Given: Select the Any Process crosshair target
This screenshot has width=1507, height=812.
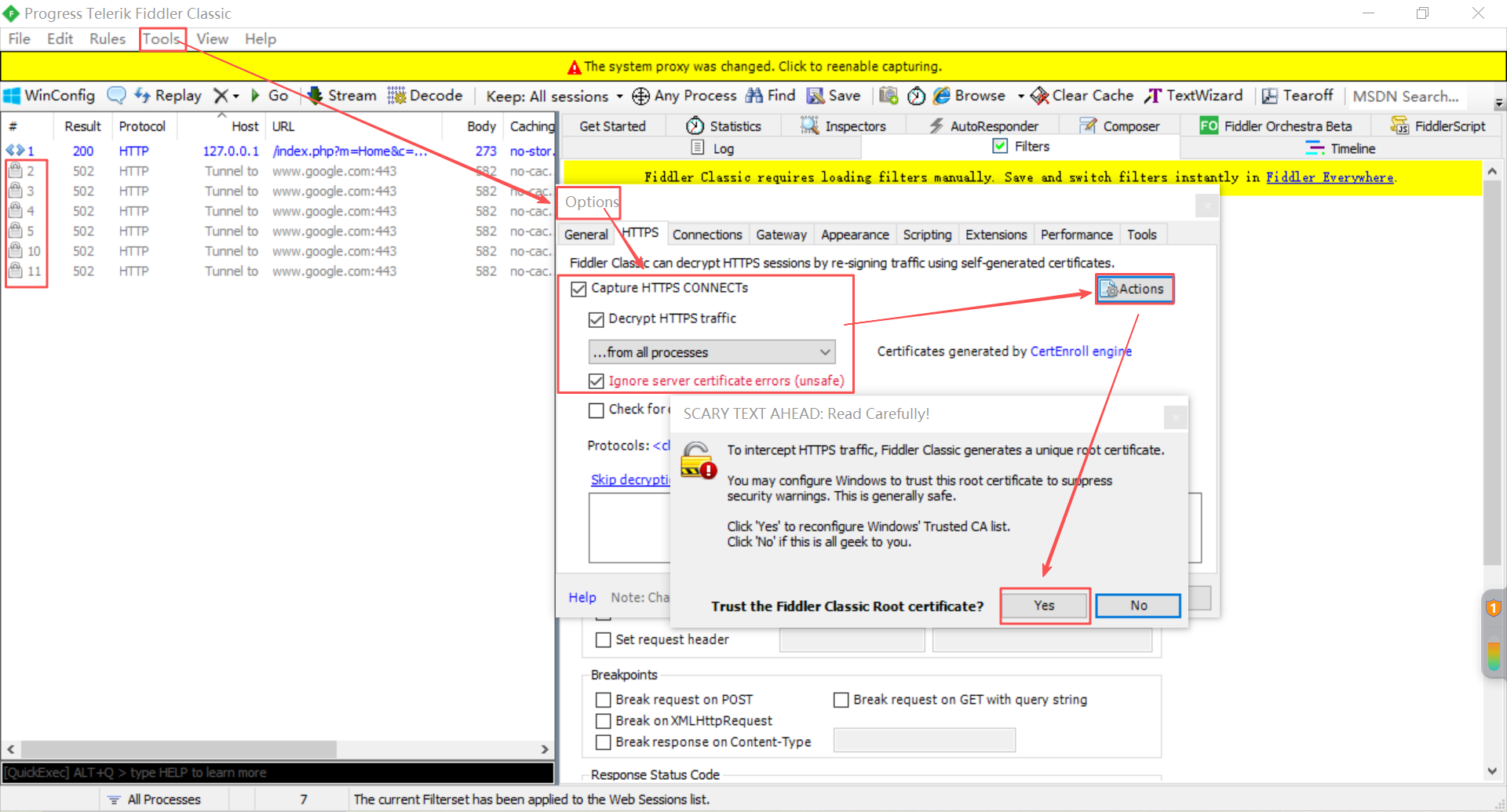Looking at the screenshot, I should pos(684,96).
